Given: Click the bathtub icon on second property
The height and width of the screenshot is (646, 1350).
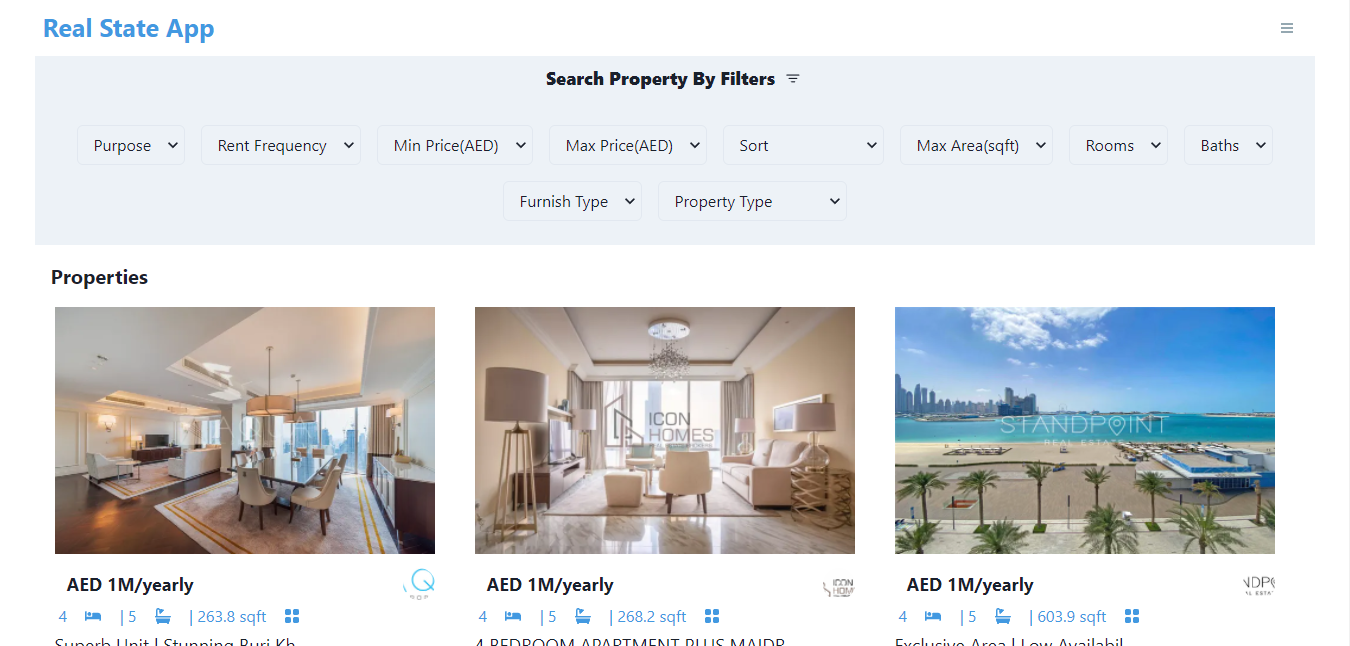Looking at the screenshot, I should click(x=582, y=616).
